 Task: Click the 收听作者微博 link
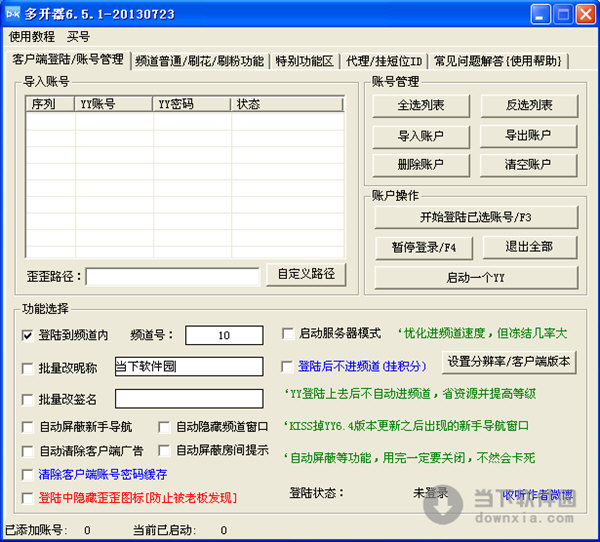[x=538, y=495]
